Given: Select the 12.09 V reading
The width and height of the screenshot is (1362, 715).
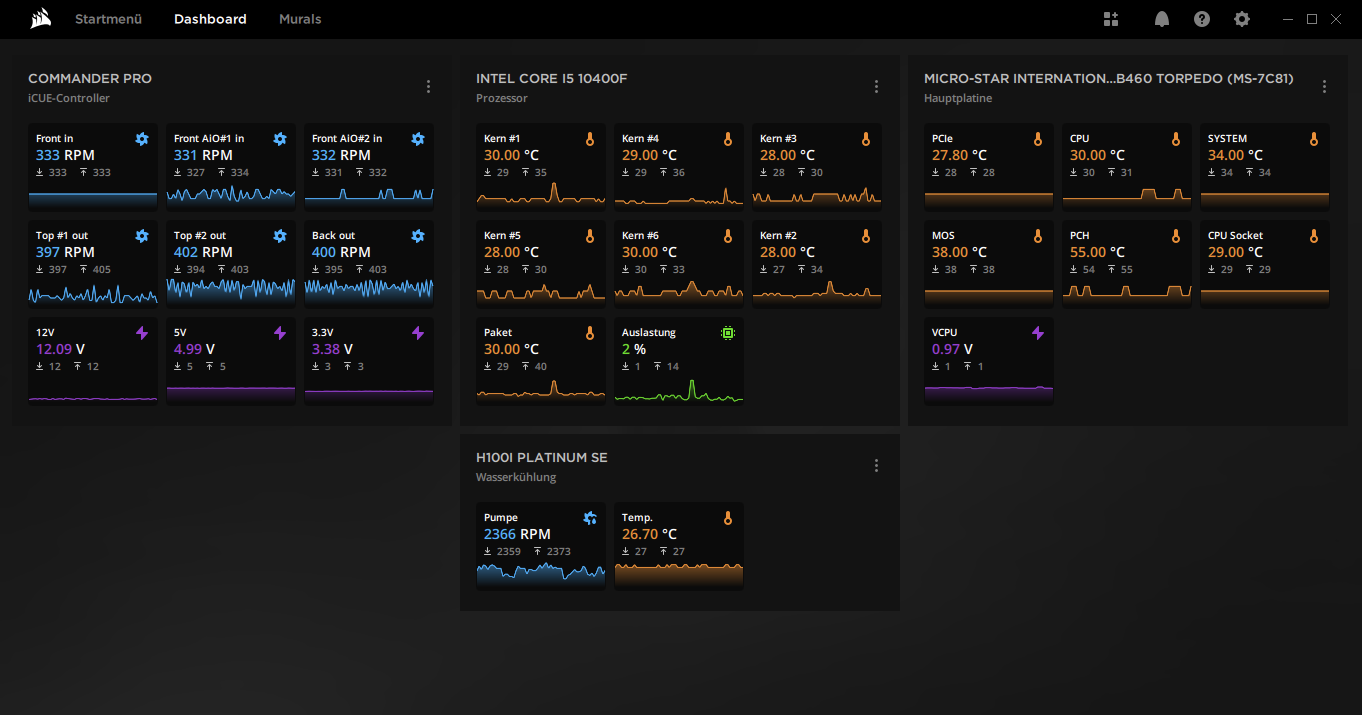Looking at the screenshot, I should click(60, 349).
